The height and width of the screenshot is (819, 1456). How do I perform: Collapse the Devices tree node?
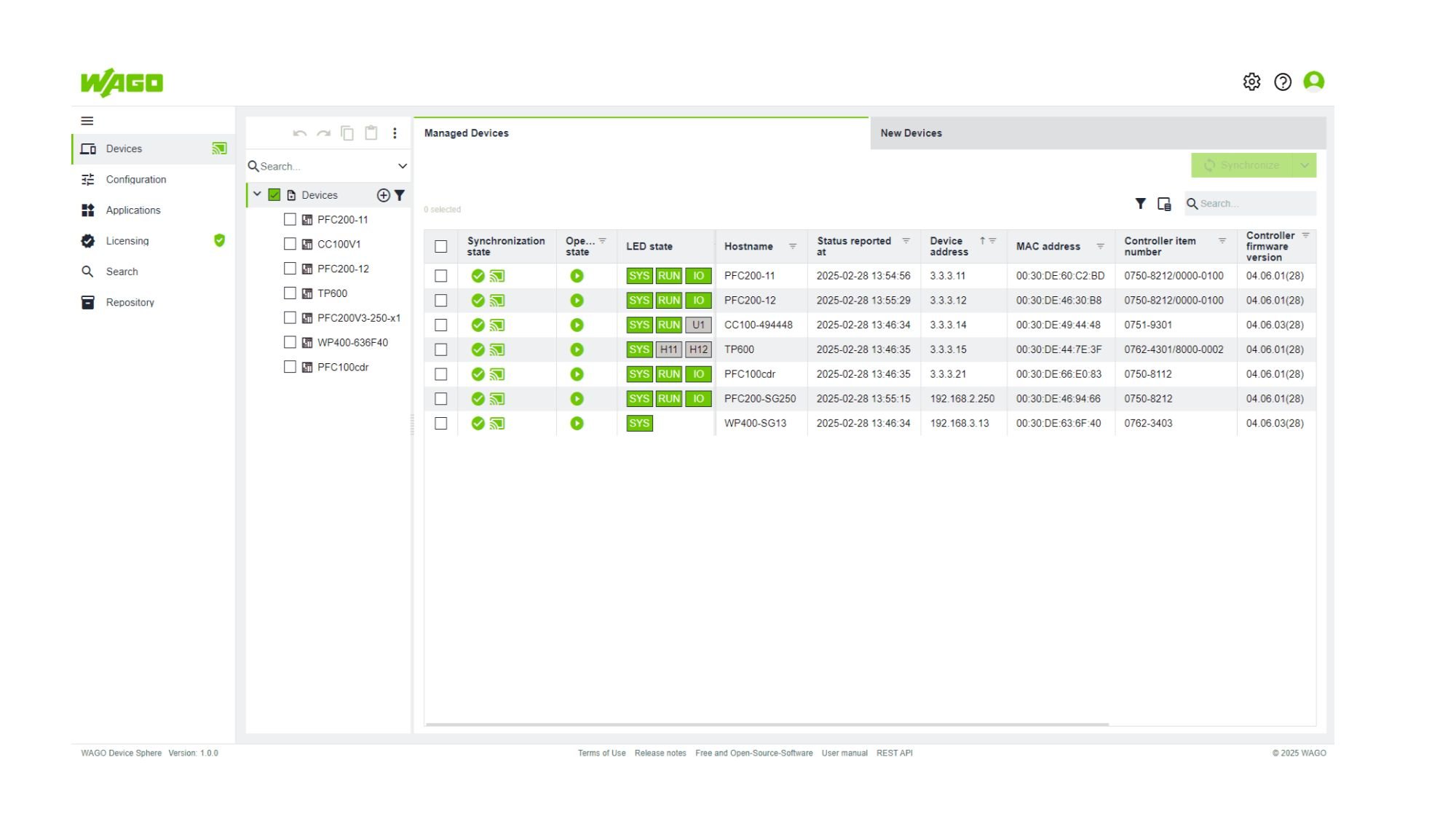click(257, 194)
